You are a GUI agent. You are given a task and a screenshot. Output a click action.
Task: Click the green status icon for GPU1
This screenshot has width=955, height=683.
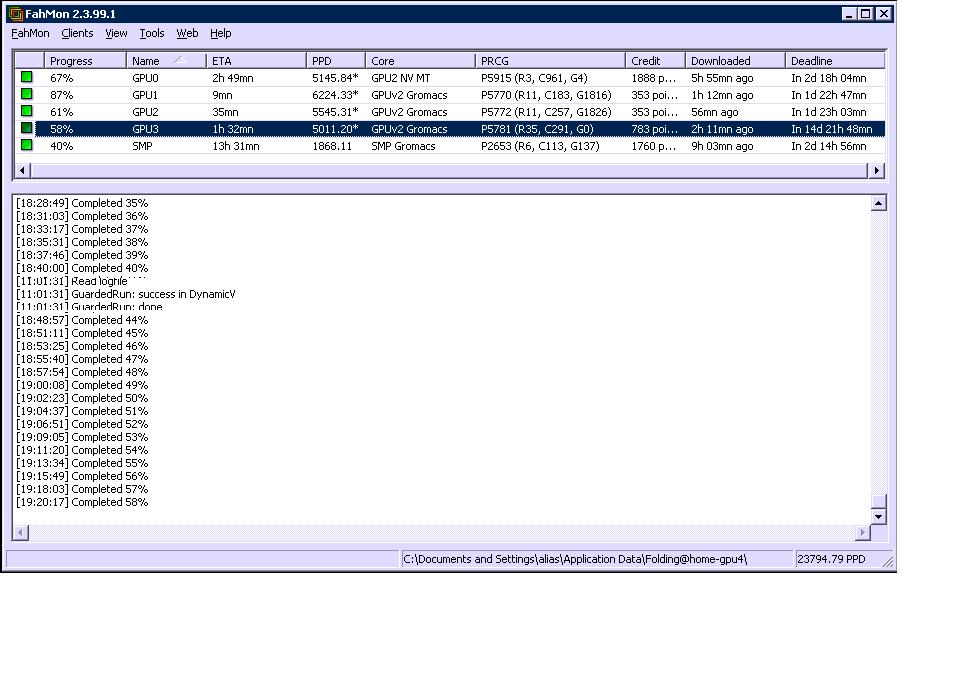point(26,94)
